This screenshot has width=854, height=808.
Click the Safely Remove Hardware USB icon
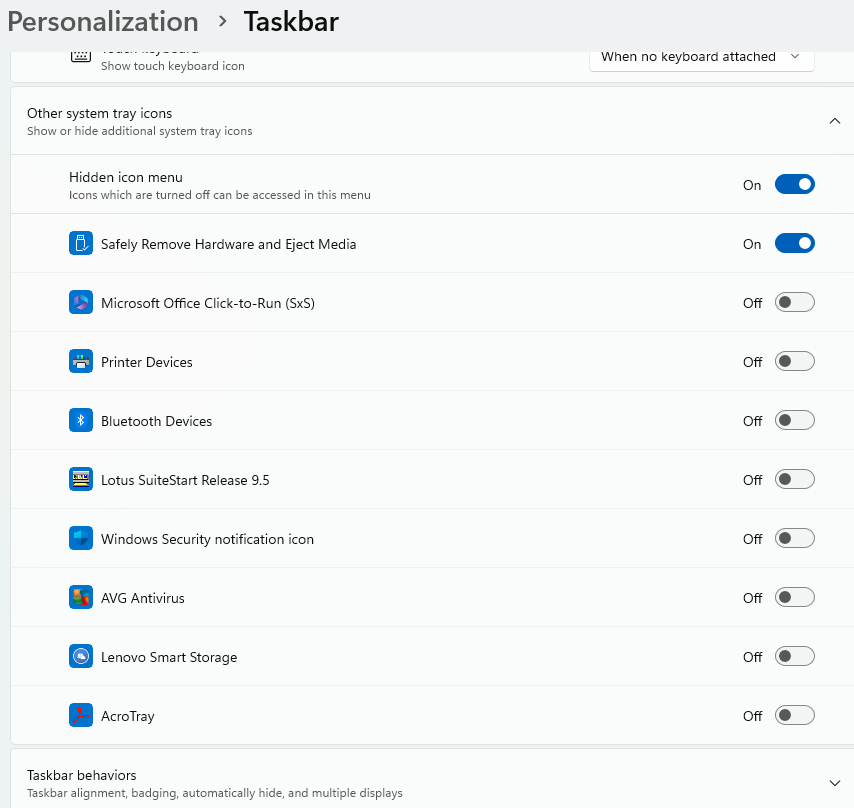click(x=81, y=243)
